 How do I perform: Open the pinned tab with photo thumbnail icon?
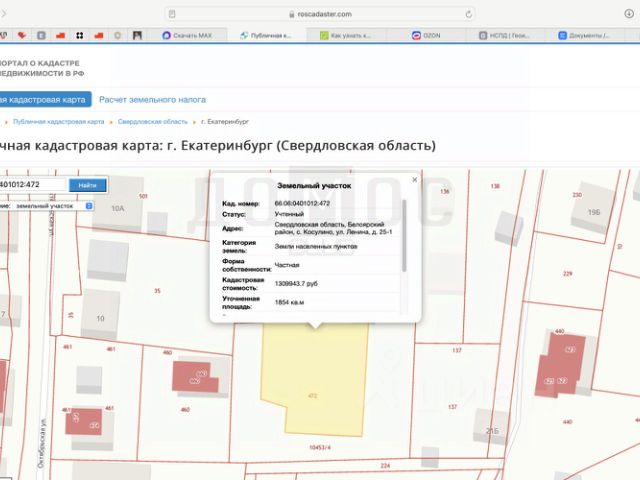coord(137,36)
